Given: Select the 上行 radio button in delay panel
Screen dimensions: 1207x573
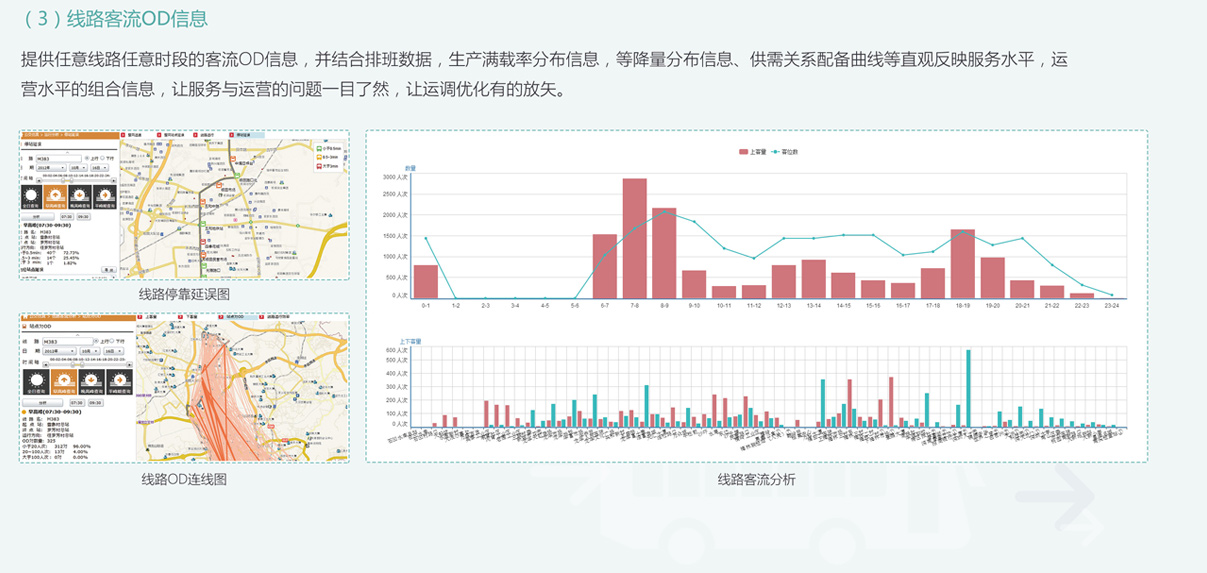Looking at the screenshot, I should point(88,158).
